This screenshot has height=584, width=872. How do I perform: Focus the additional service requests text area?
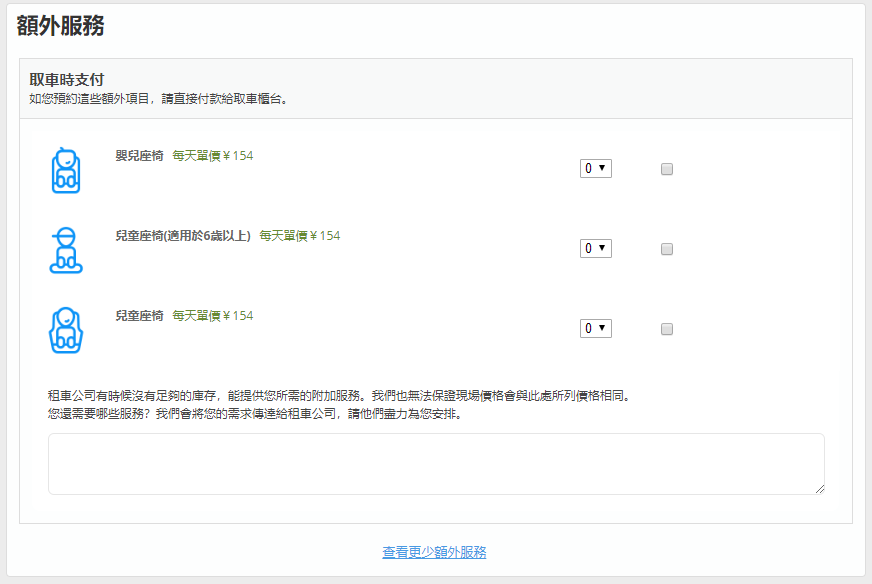(x=436, y=464)
